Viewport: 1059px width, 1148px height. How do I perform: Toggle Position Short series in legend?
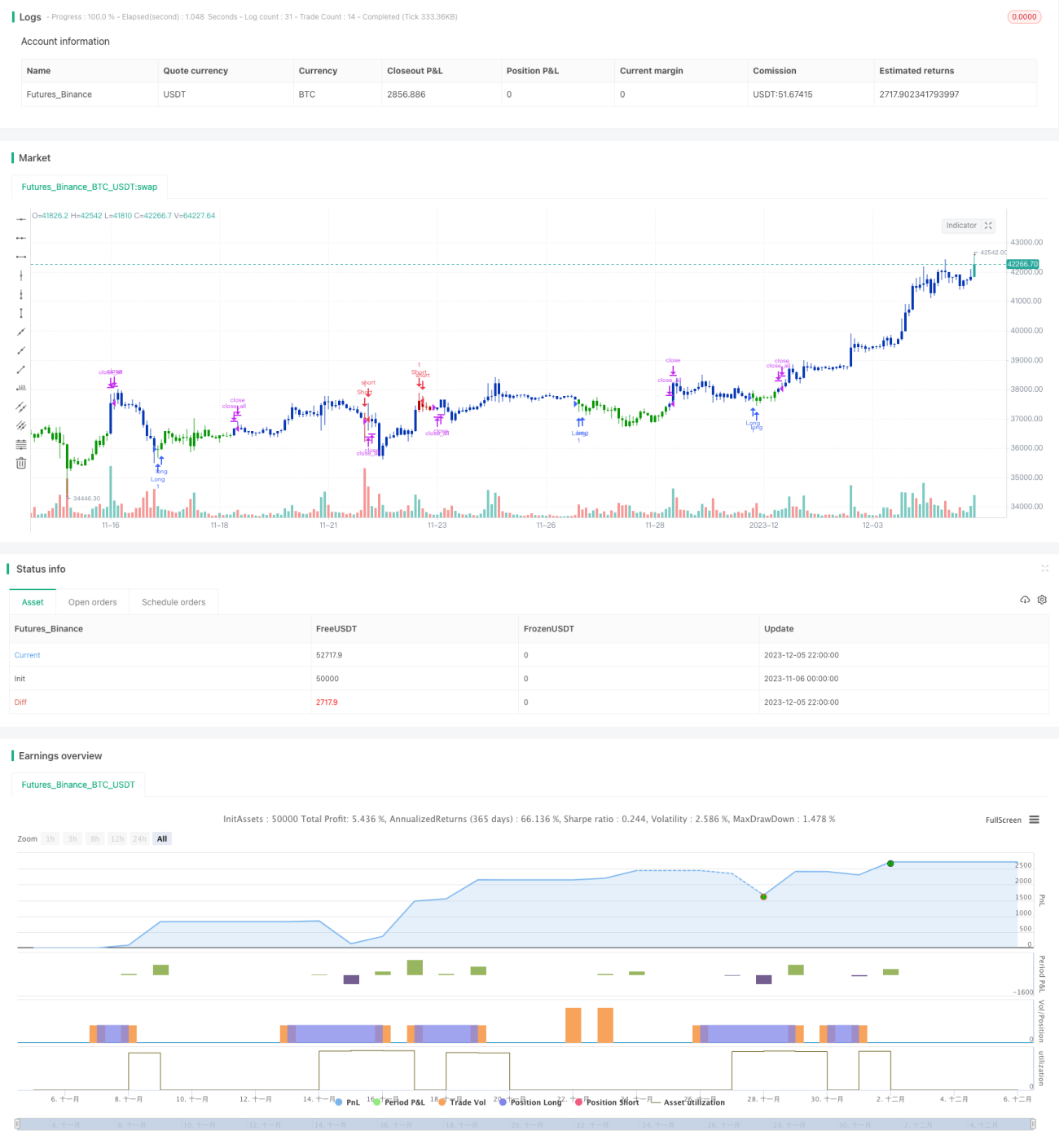[607, 1102]
